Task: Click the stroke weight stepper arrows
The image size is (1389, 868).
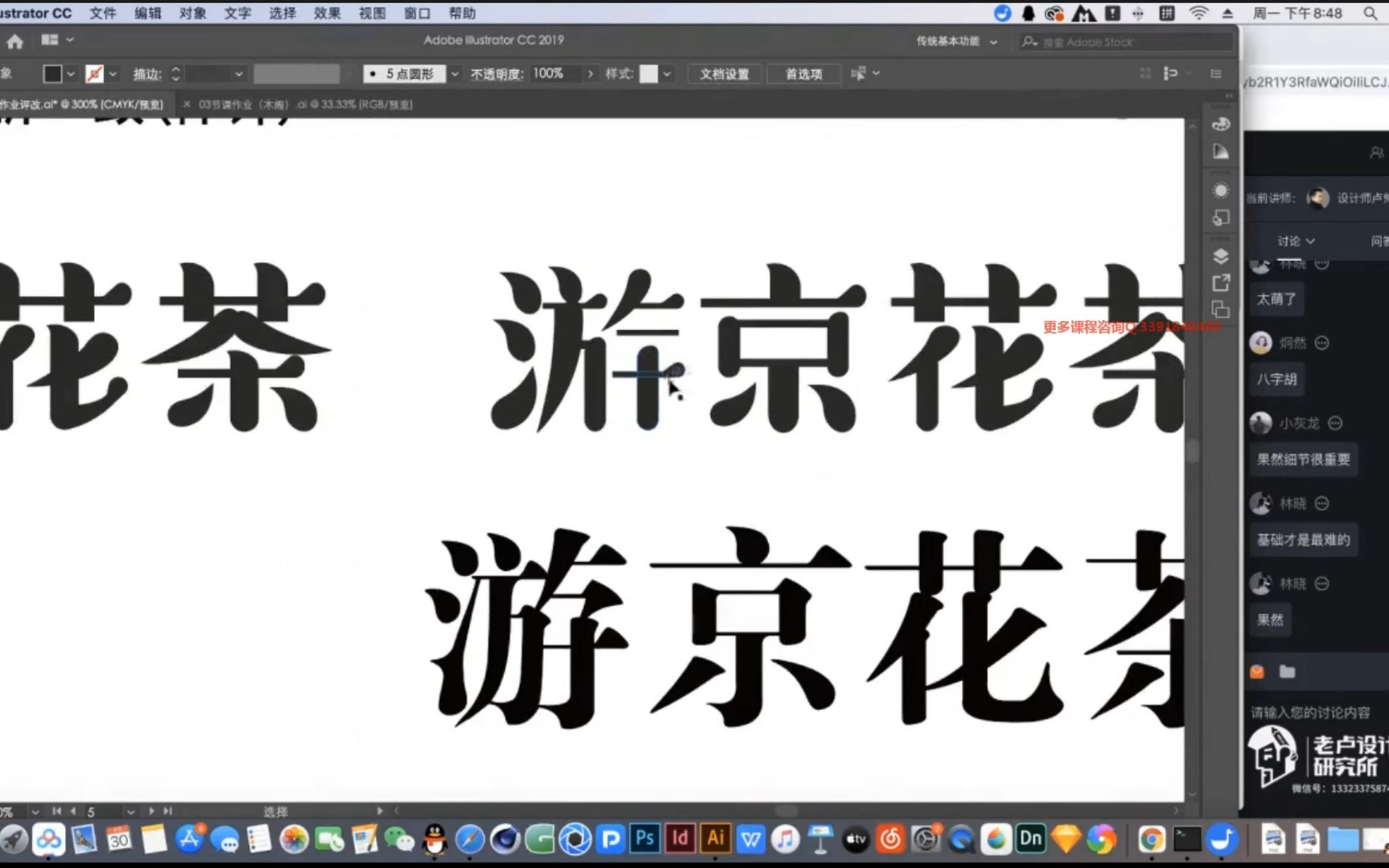Action: click(176, 74)
